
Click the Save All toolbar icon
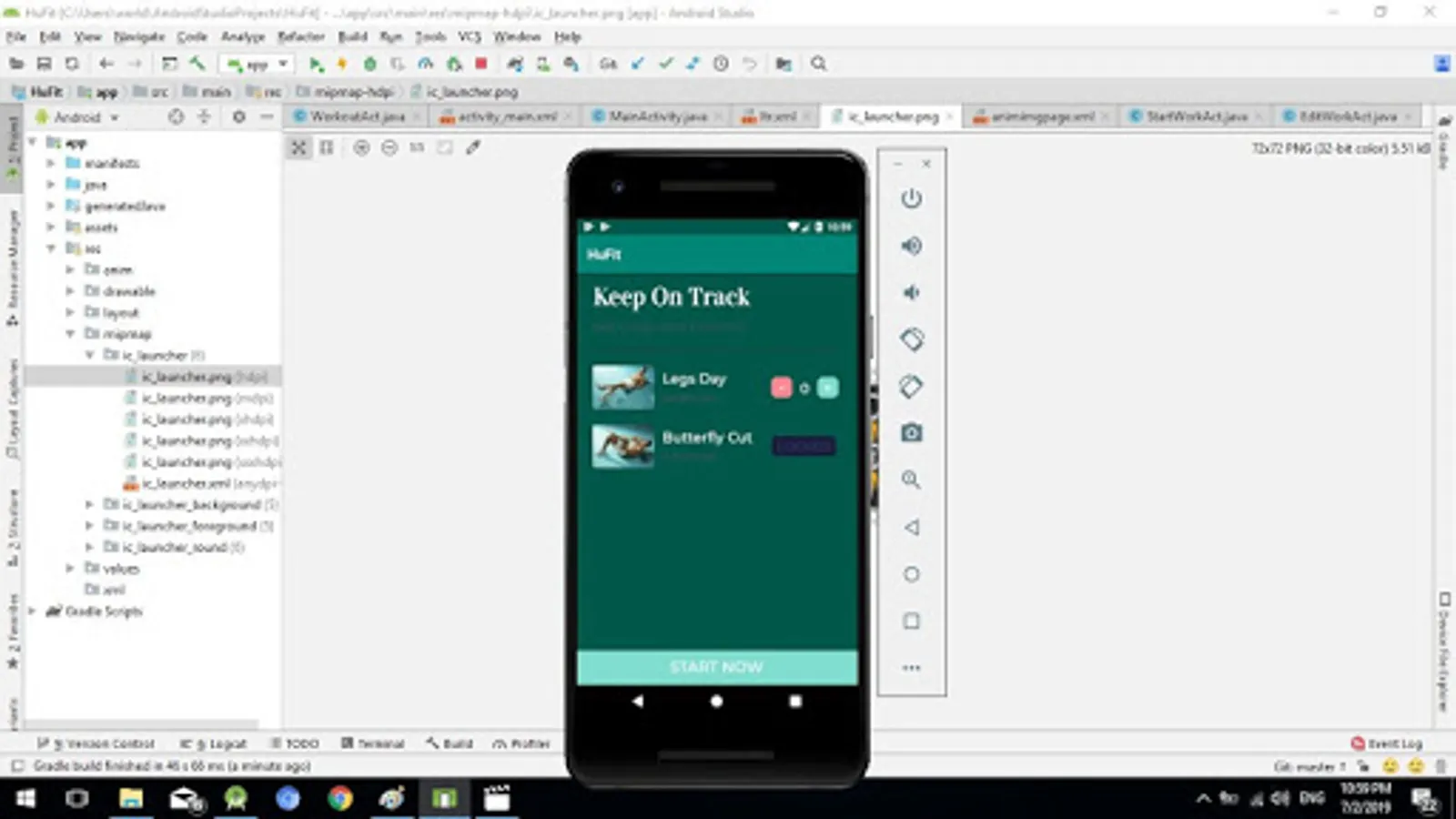coord(44,64)
